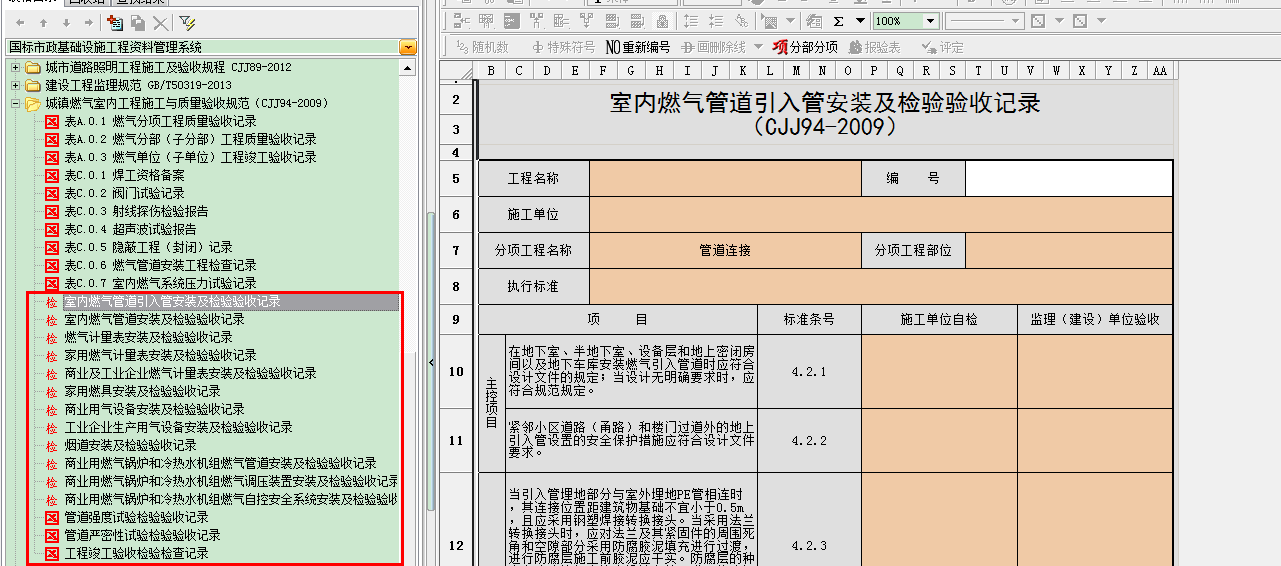Select 燃气计量表安装及检验验收记录 item
The height and width of the screenshot is (566, 1281).
point(148,337)
